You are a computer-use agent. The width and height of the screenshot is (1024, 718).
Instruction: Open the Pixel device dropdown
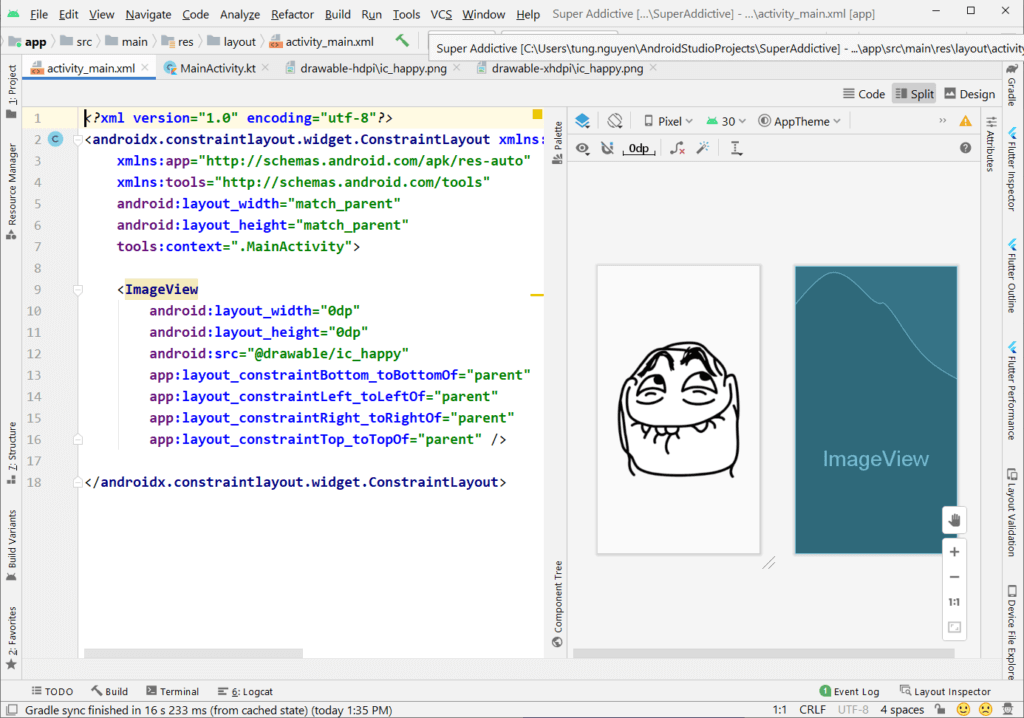click(x=668, y=121)
